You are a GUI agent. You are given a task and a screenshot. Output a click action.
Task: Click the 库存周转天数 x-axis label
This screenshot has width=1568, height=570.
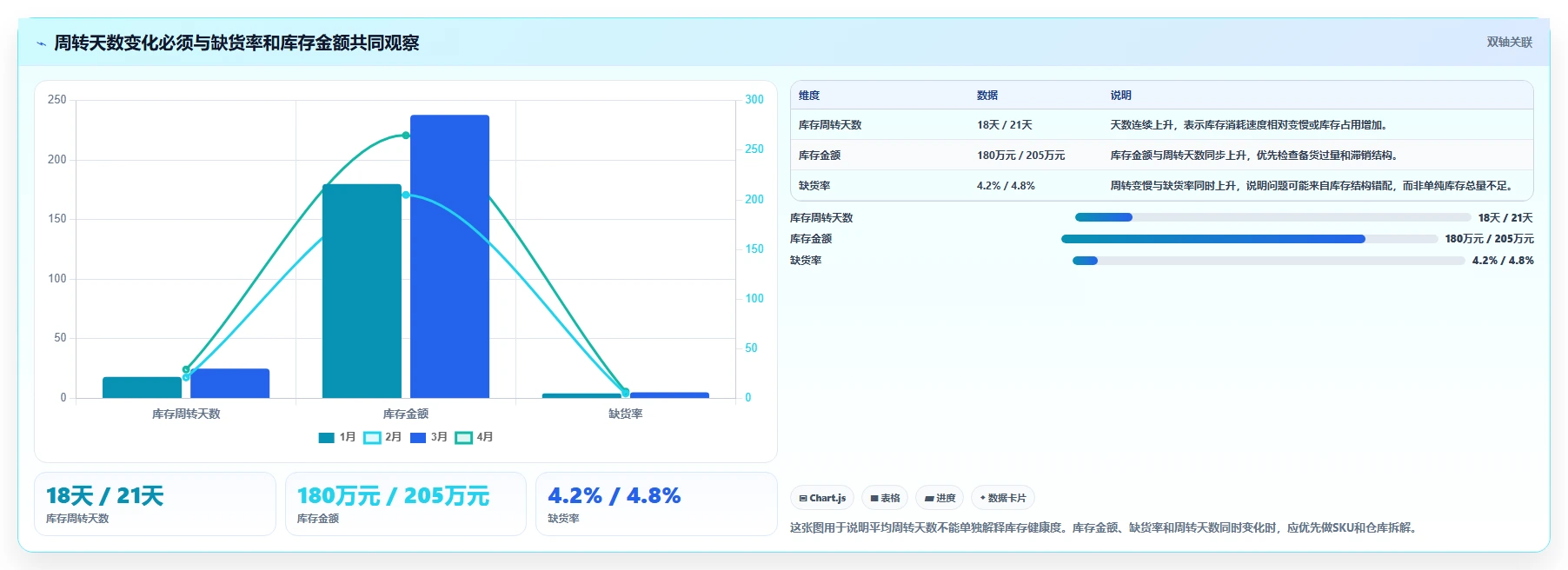[186, 414]
